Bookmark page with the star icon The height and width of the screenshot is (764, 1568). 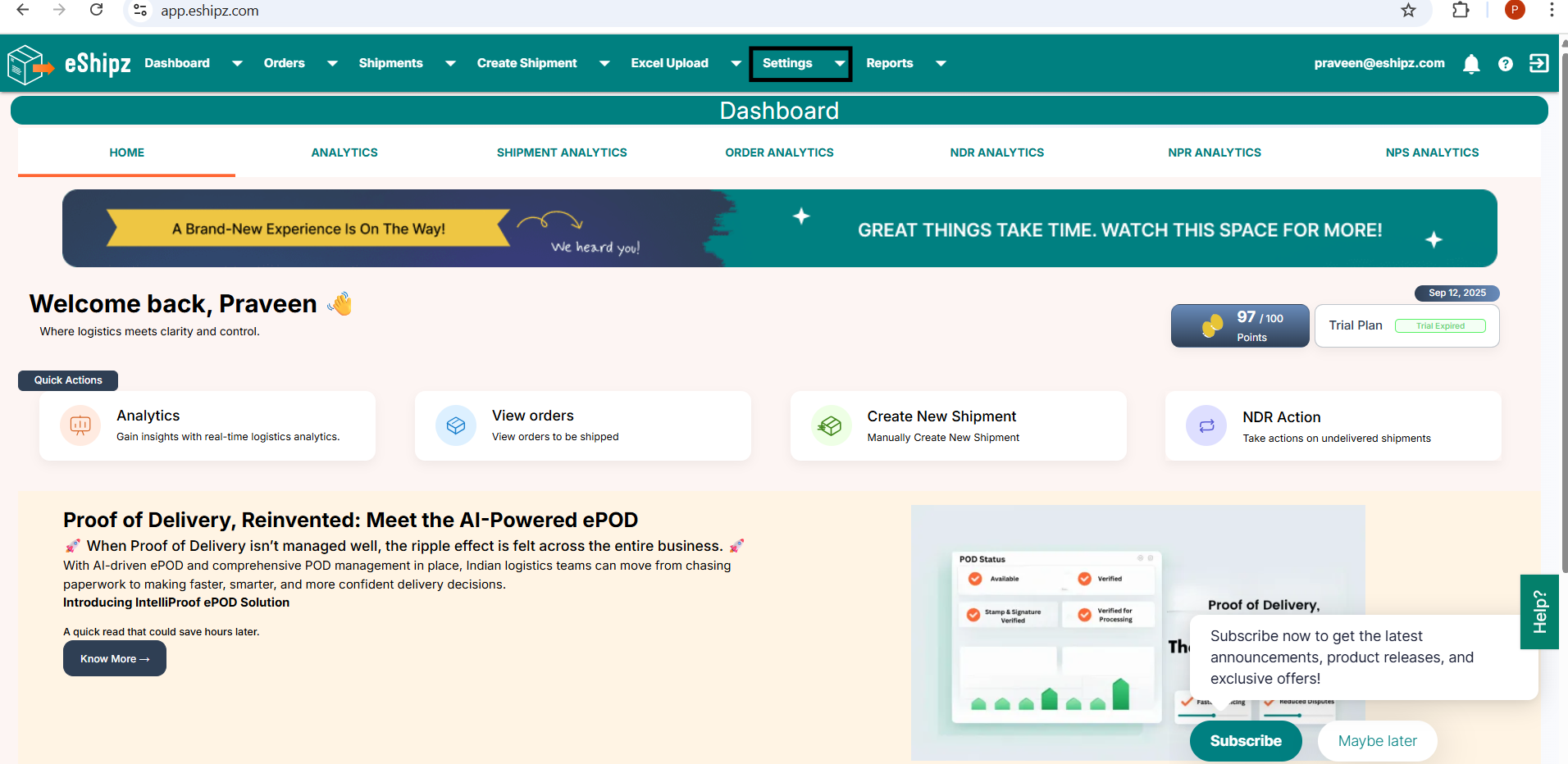coord(1408,10)
